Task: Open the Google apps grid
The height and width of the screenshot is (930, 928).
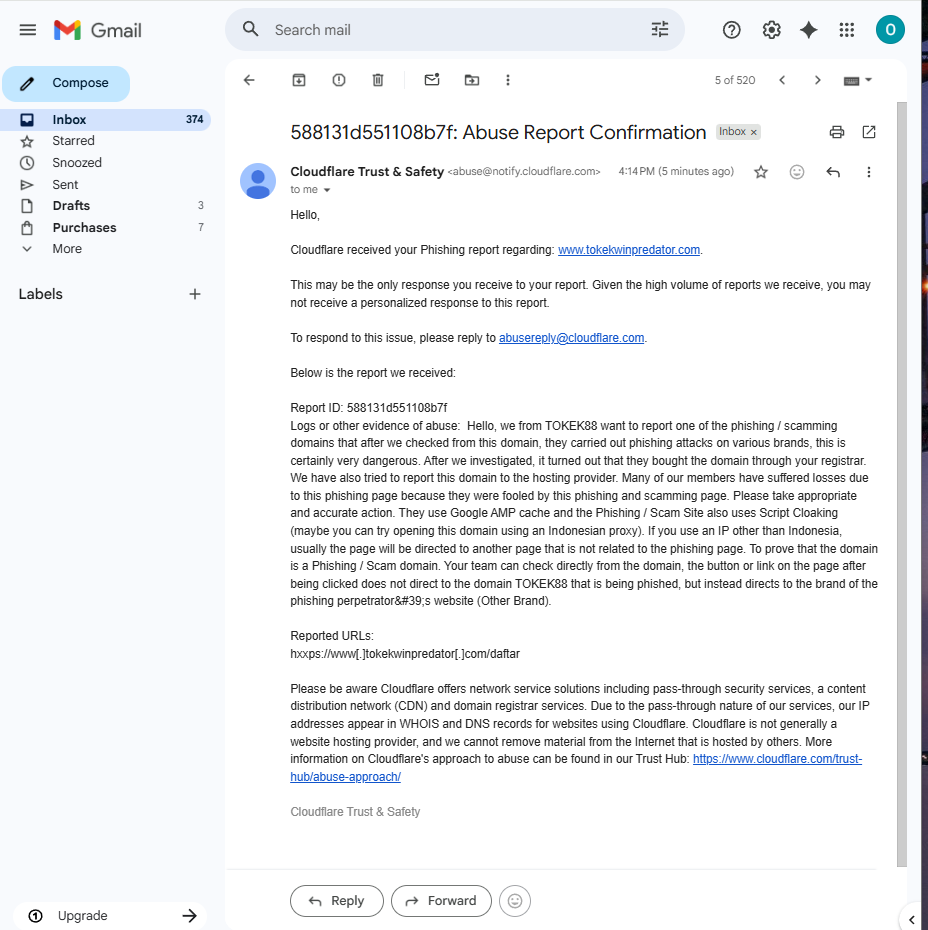Action: pyautogui.click(x=847, y=30)
